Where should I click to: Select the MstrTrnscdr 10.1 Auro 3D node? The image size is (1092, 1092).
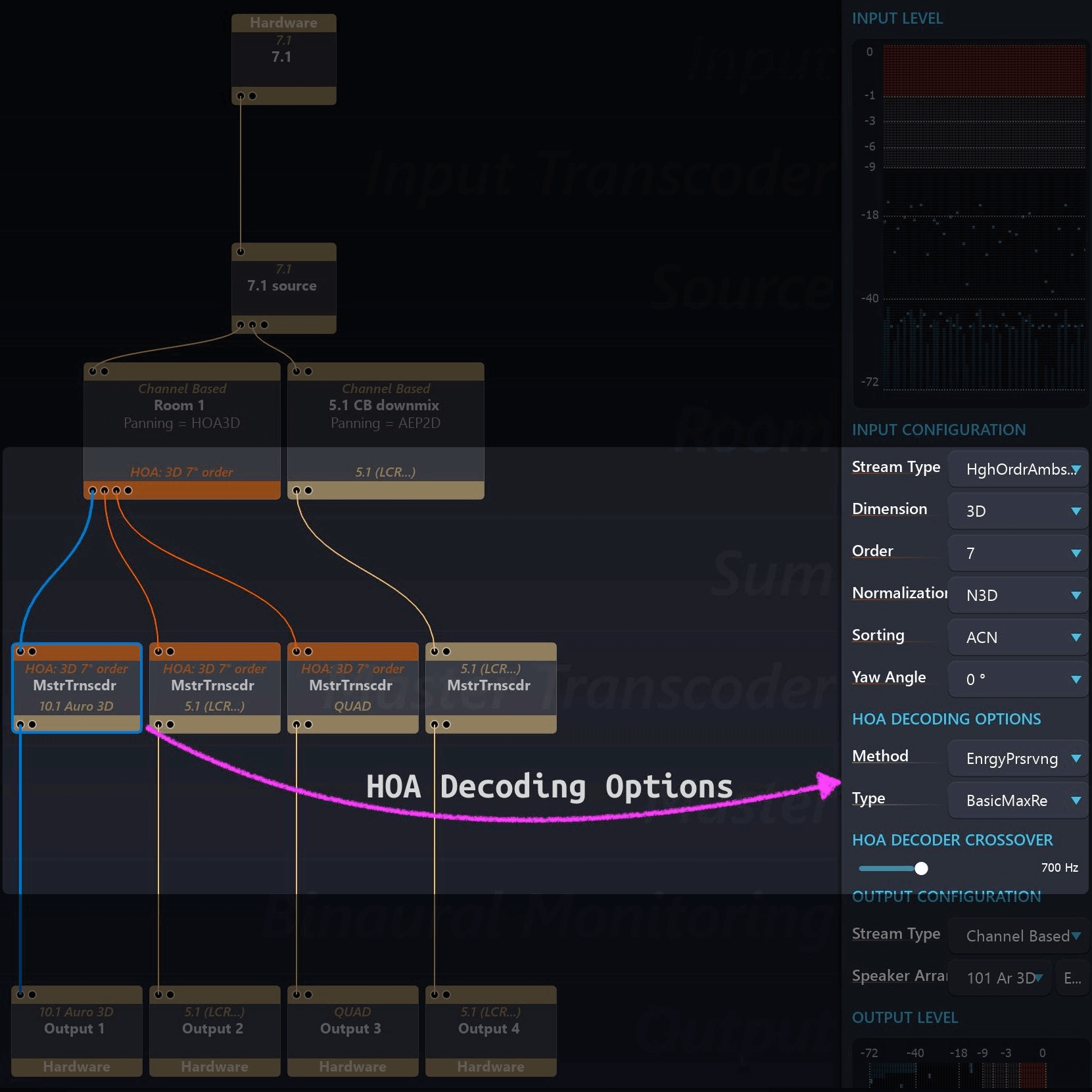tap(76, 687)
